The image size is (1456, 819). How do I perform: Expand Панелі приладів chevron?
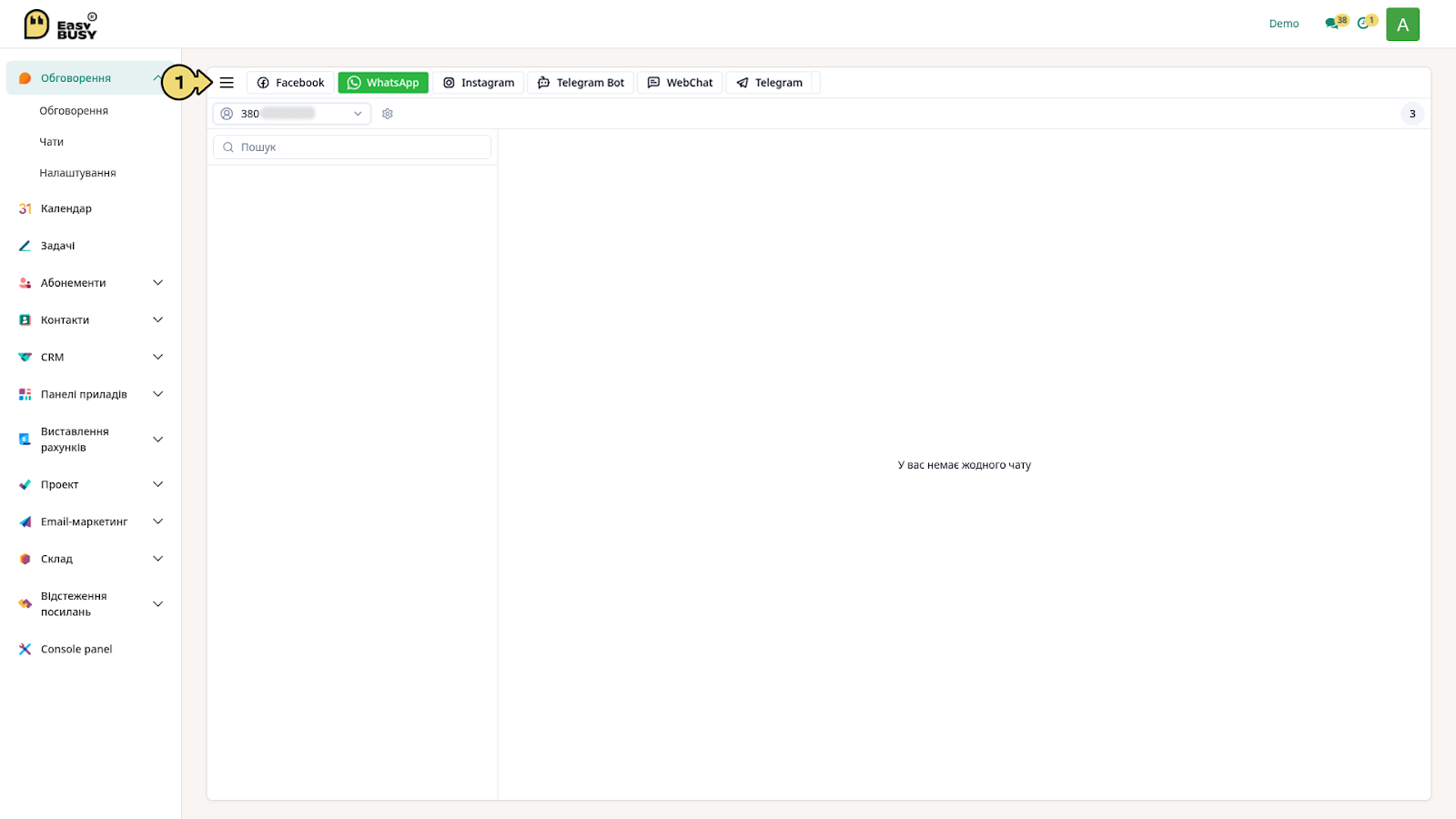tap(157, 394)
